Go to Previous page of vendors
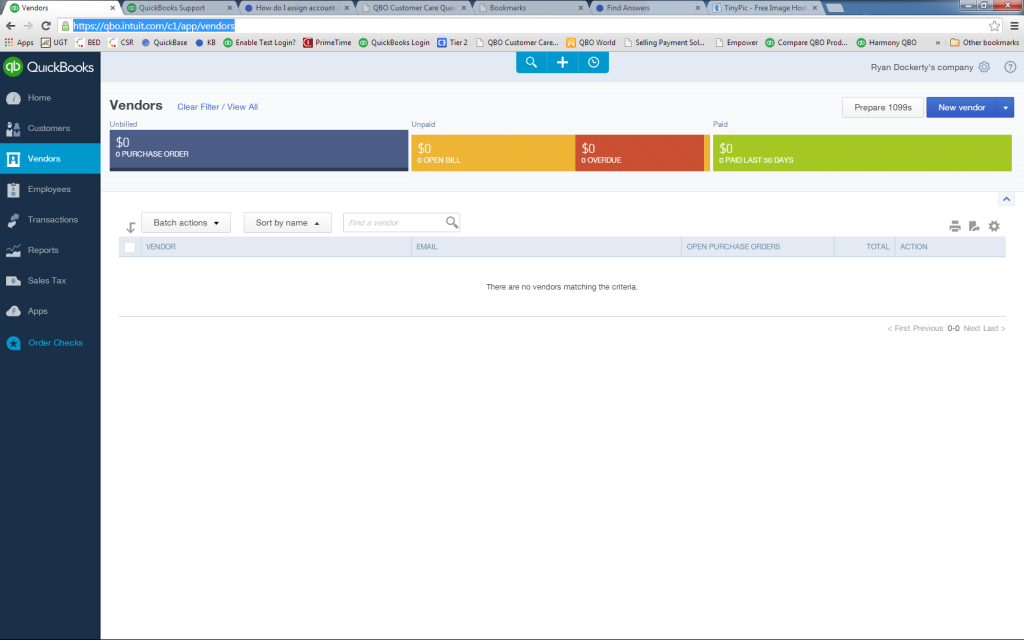Viewport: 1024px width, 640px height. pos(928,328)
